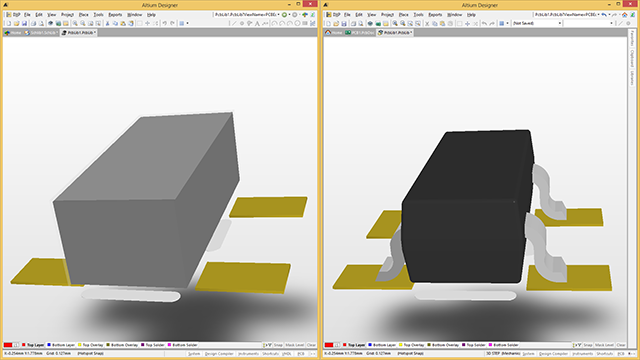Viewport: 640px width, 360px height.
Task: Click Mask Level button in left window
Action: pyautogui.click(x=295, y=345)
